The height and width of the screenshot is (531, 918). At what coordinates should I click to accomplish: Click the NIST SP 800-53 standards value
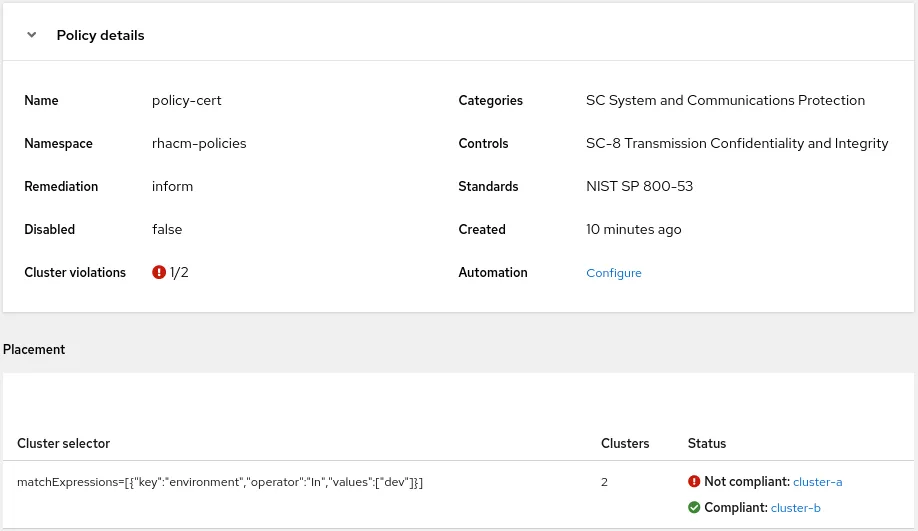point(639,186)
